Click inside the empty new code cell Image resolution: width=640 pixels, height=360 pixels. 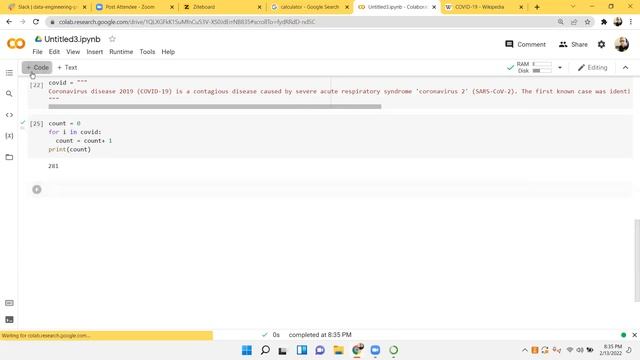coord(339,189)
